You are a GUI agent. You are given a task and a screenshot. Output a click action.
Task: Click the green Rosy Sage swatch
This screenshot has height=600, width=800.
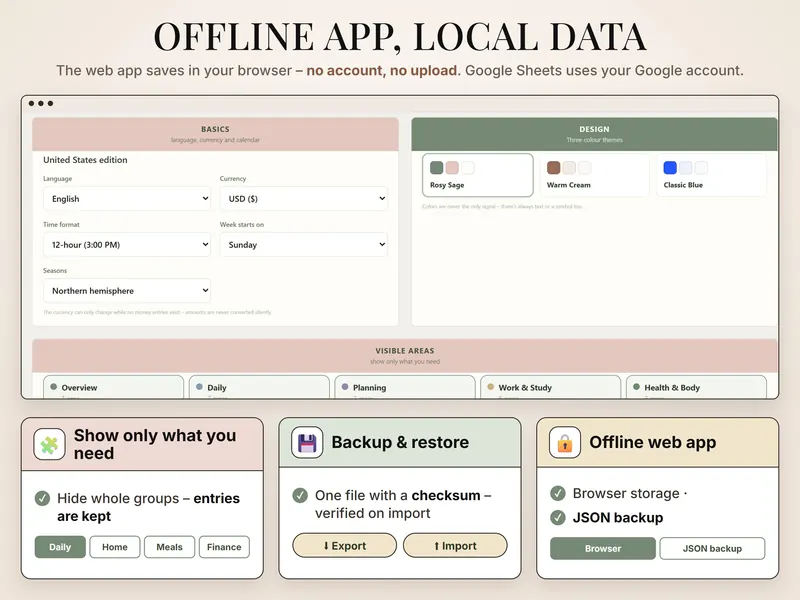437,167
